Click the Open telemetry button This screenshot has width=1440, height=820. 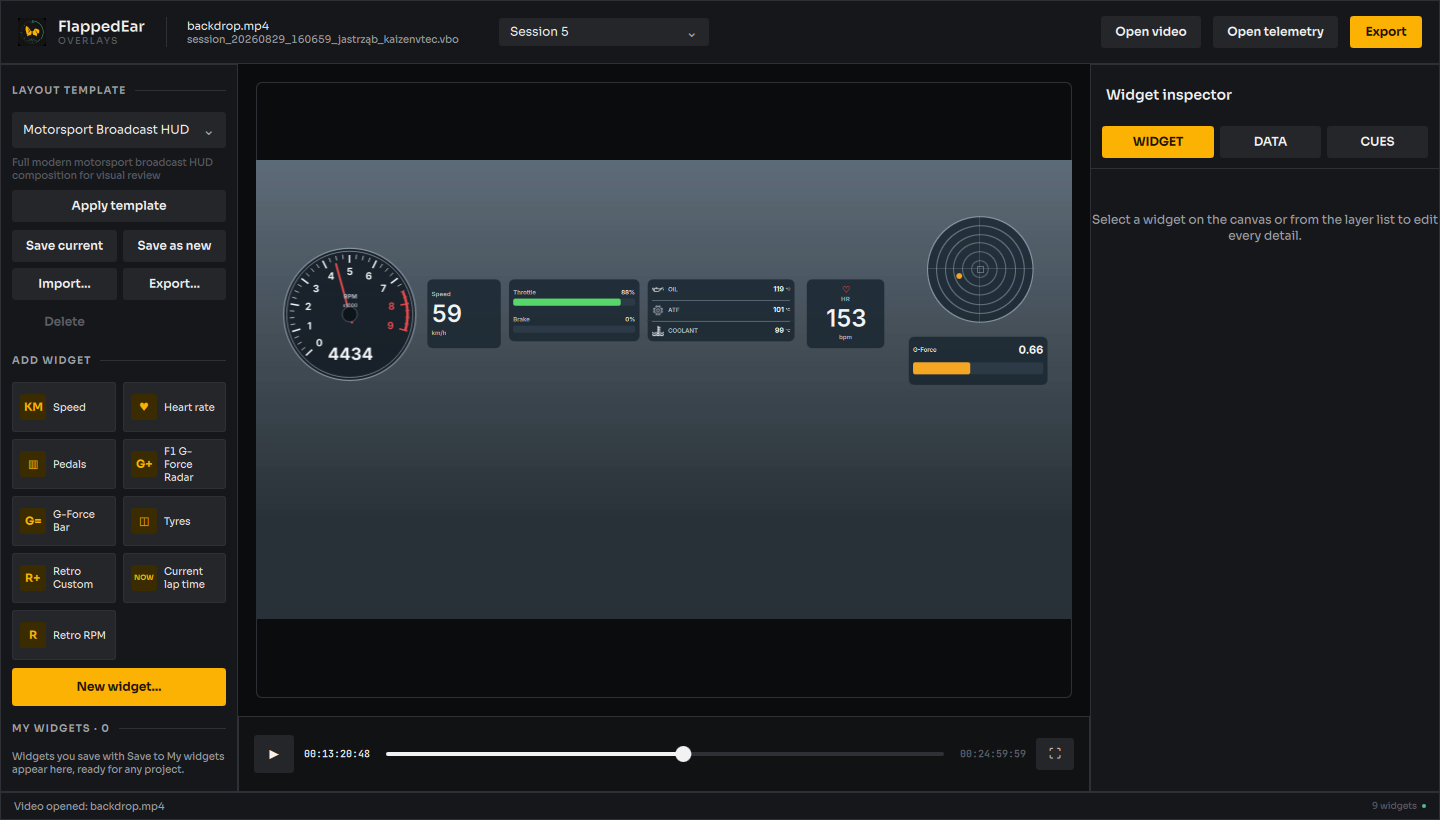[x=1275, y=32]
